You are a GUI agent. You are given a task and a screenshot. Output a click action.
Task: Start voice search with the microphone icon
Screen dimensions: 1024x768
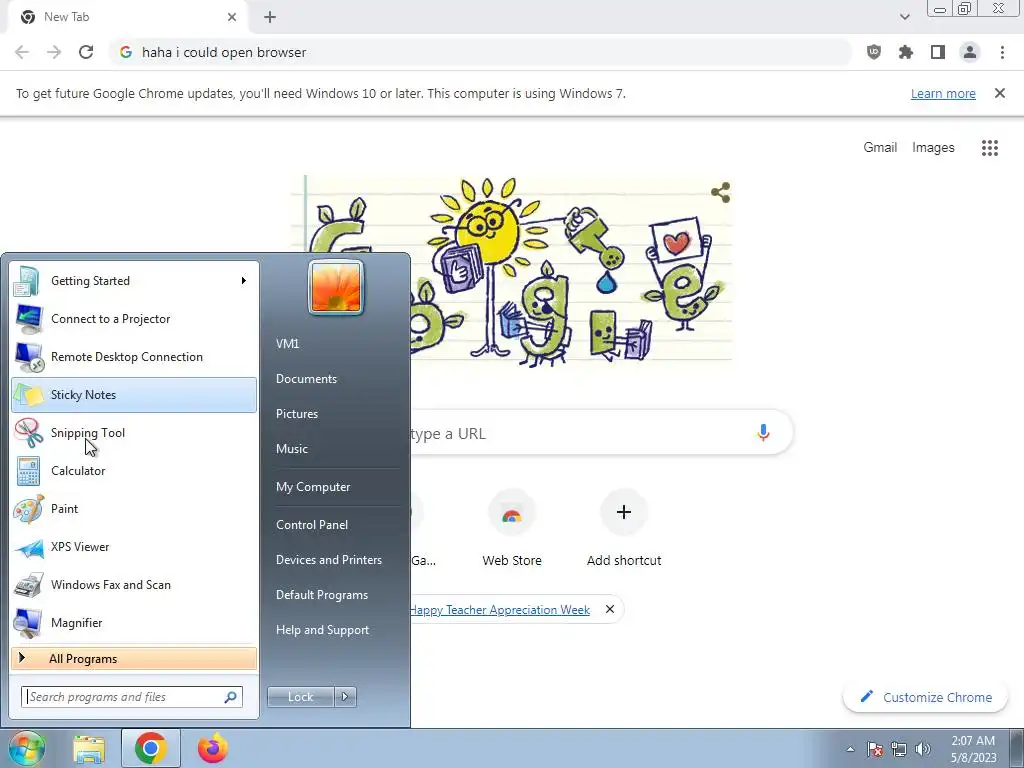click(x=763, y=432)
